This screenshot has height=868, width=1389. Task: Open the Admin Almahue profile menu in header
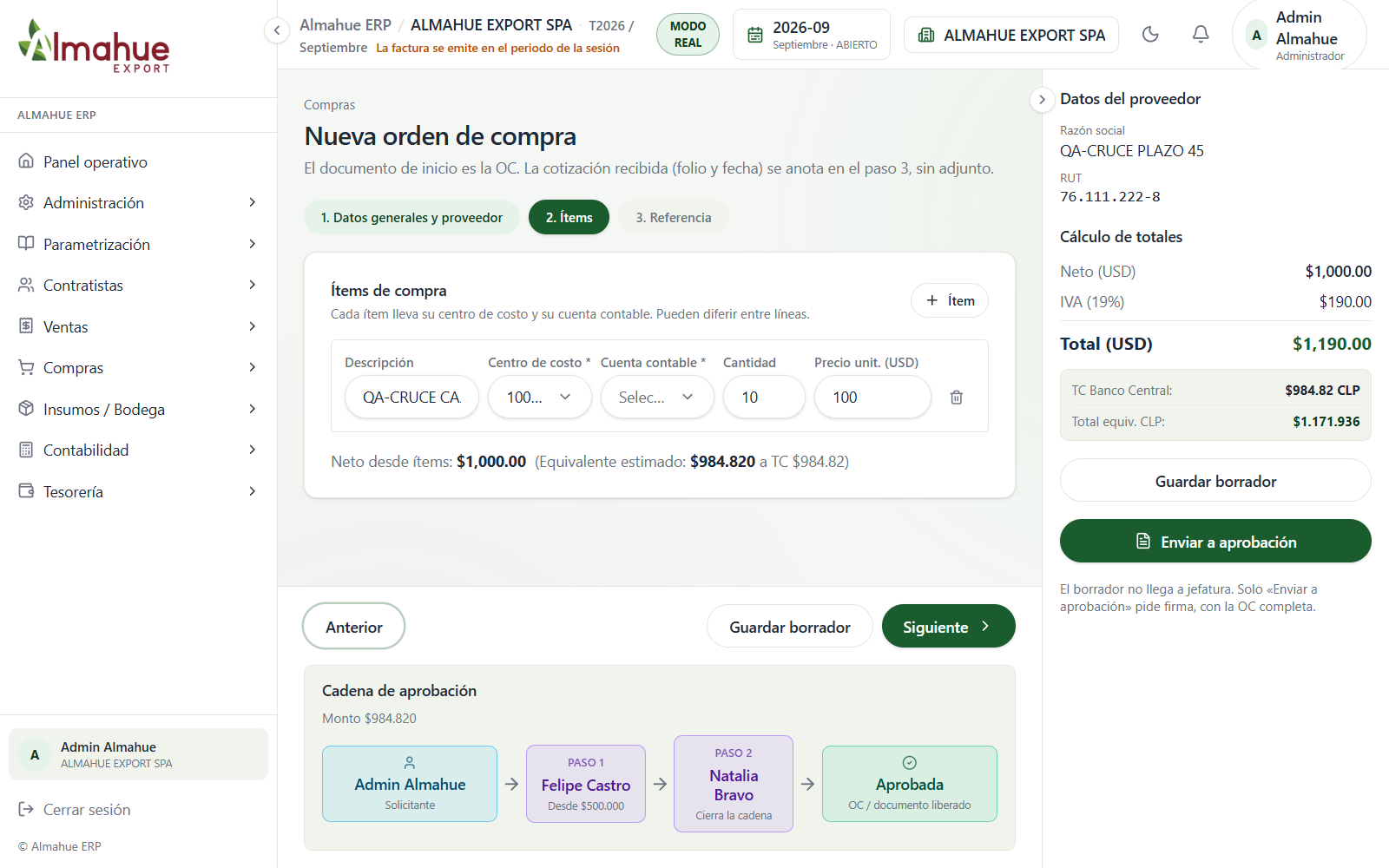click(x=1300, y=35)
